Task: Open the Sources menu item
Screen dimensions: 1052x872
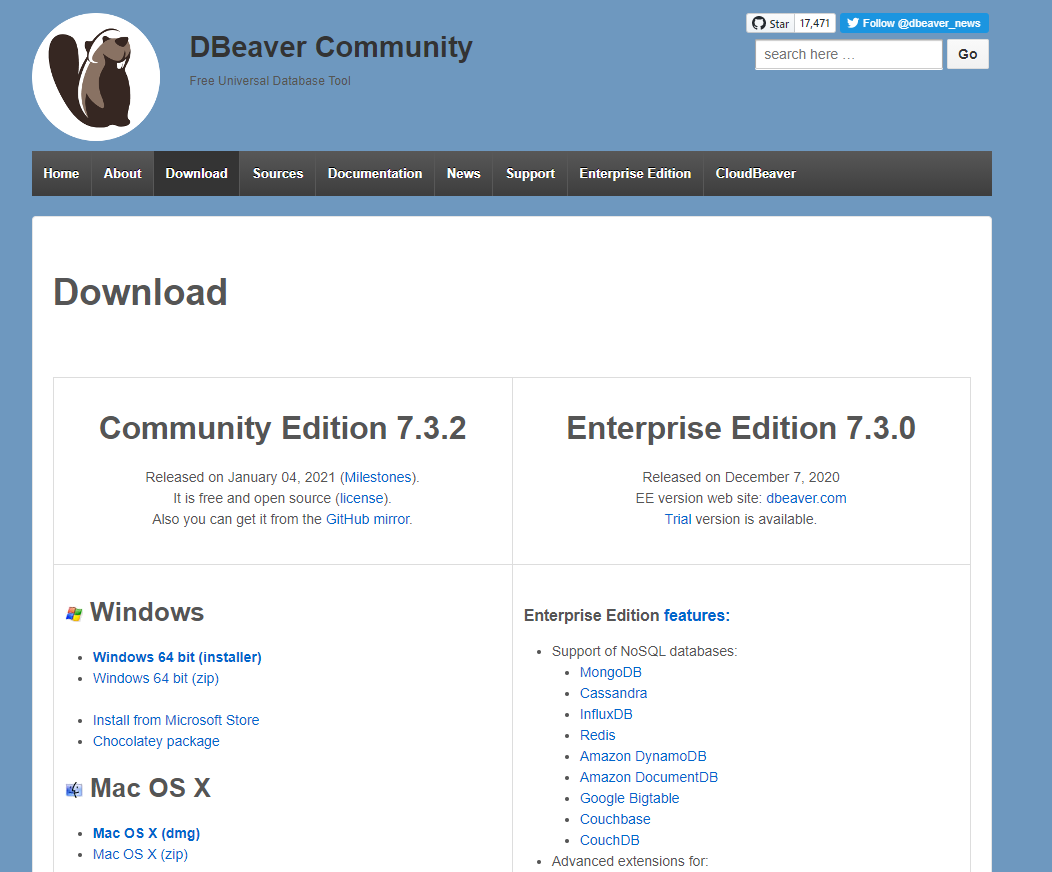Action: 278,174
